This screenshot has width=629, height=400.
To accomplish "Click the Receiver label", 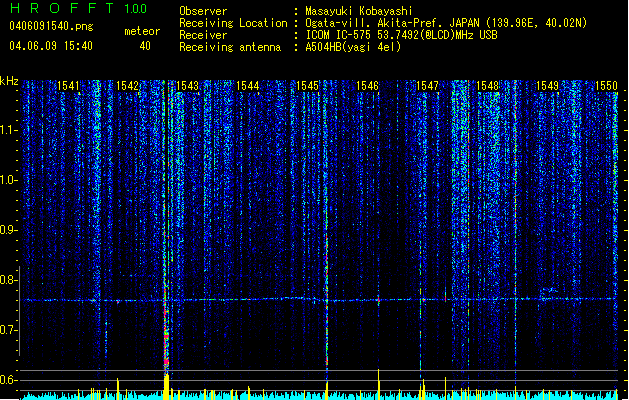I will pos(203,35).
